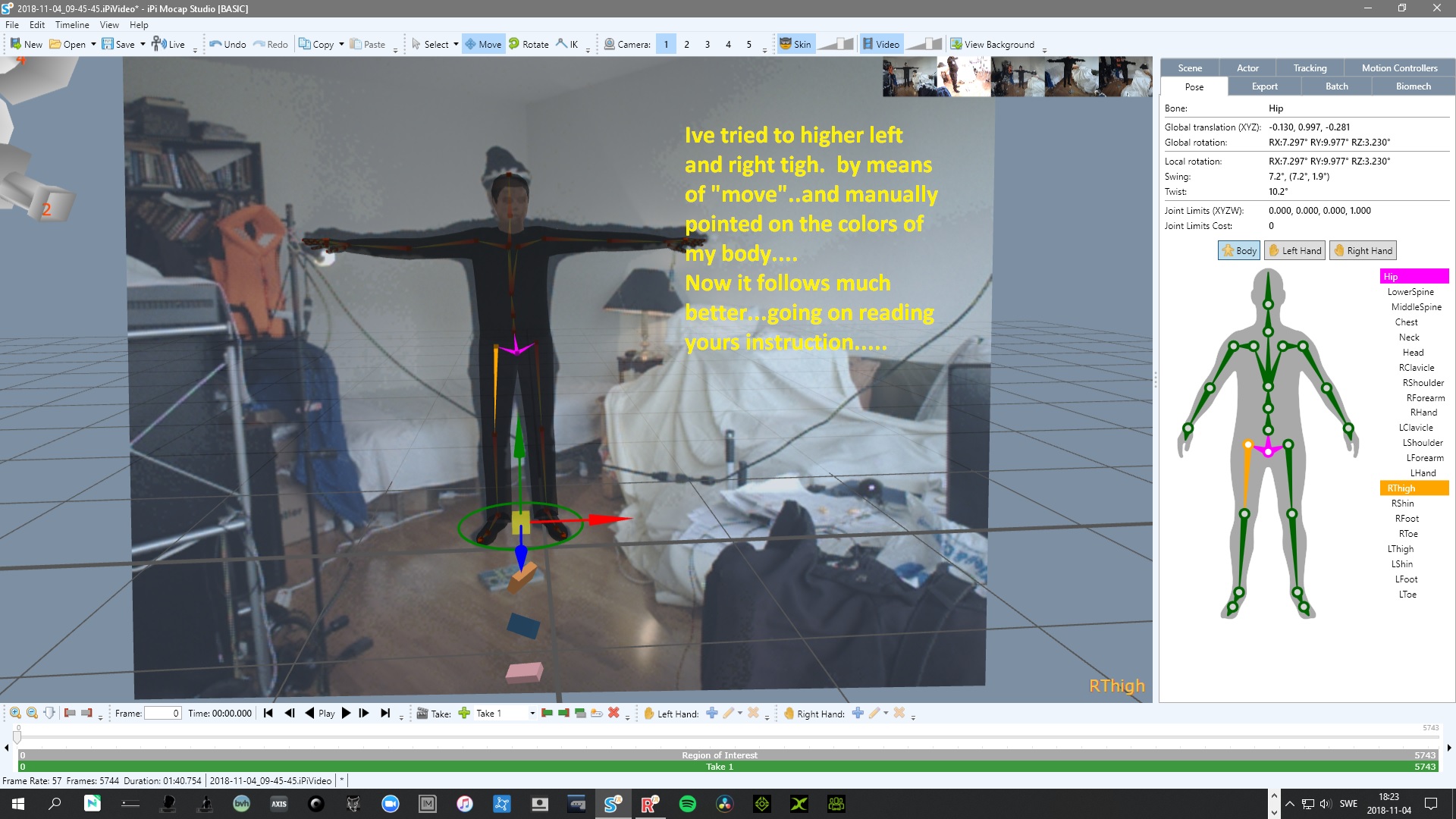Click the zoom out timeline icon

(32, 713)
